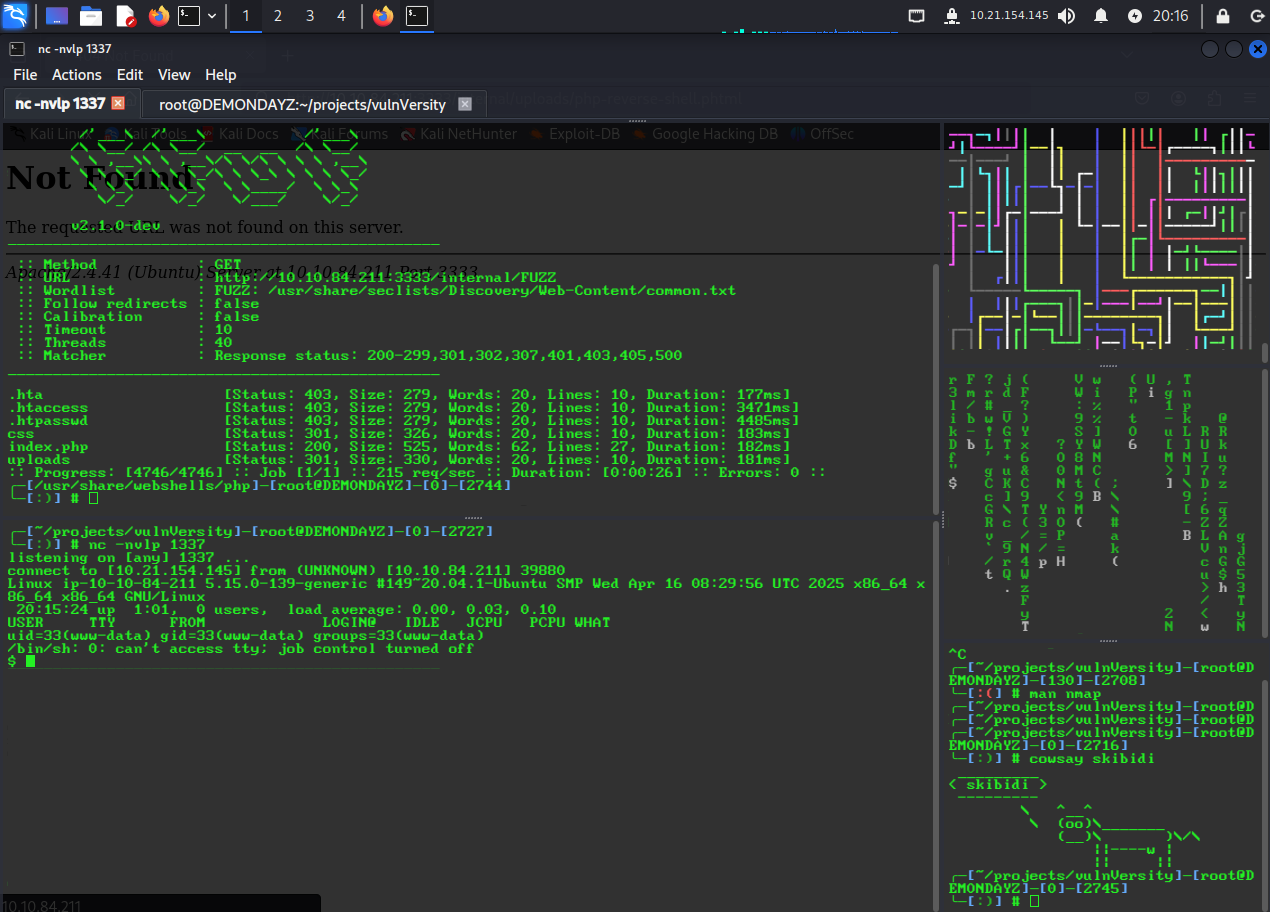The width and height of the screenshot is (1270, 912).
Task: Close the nc -nvlp 1337 tab
Action: pos(118,104)
